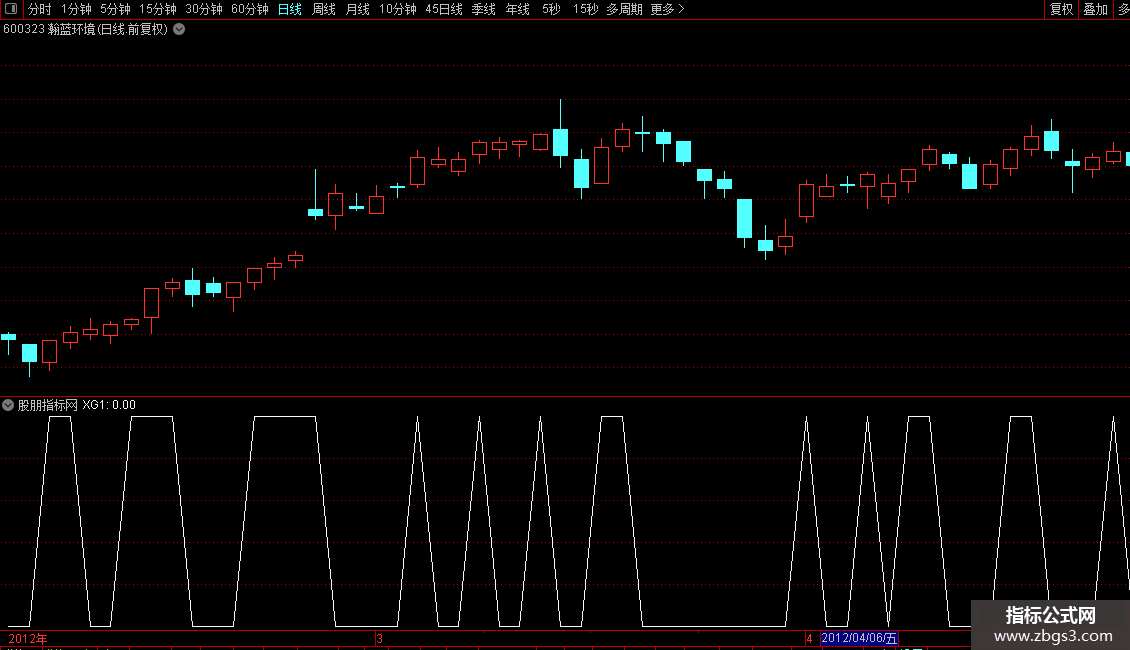Click the panel layout icon at top-left
The width and height of the screenshot is (1130, 650).
tap(11, 9)
